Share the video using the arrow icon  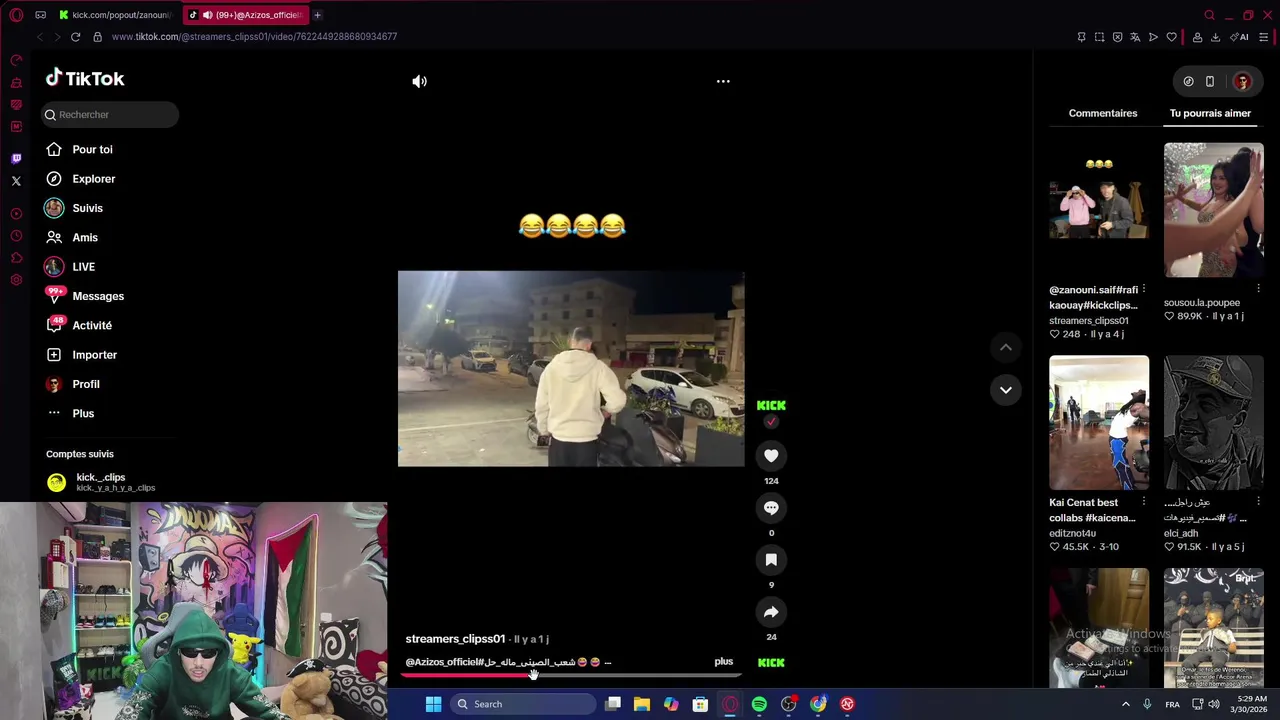tap(771, 612)
